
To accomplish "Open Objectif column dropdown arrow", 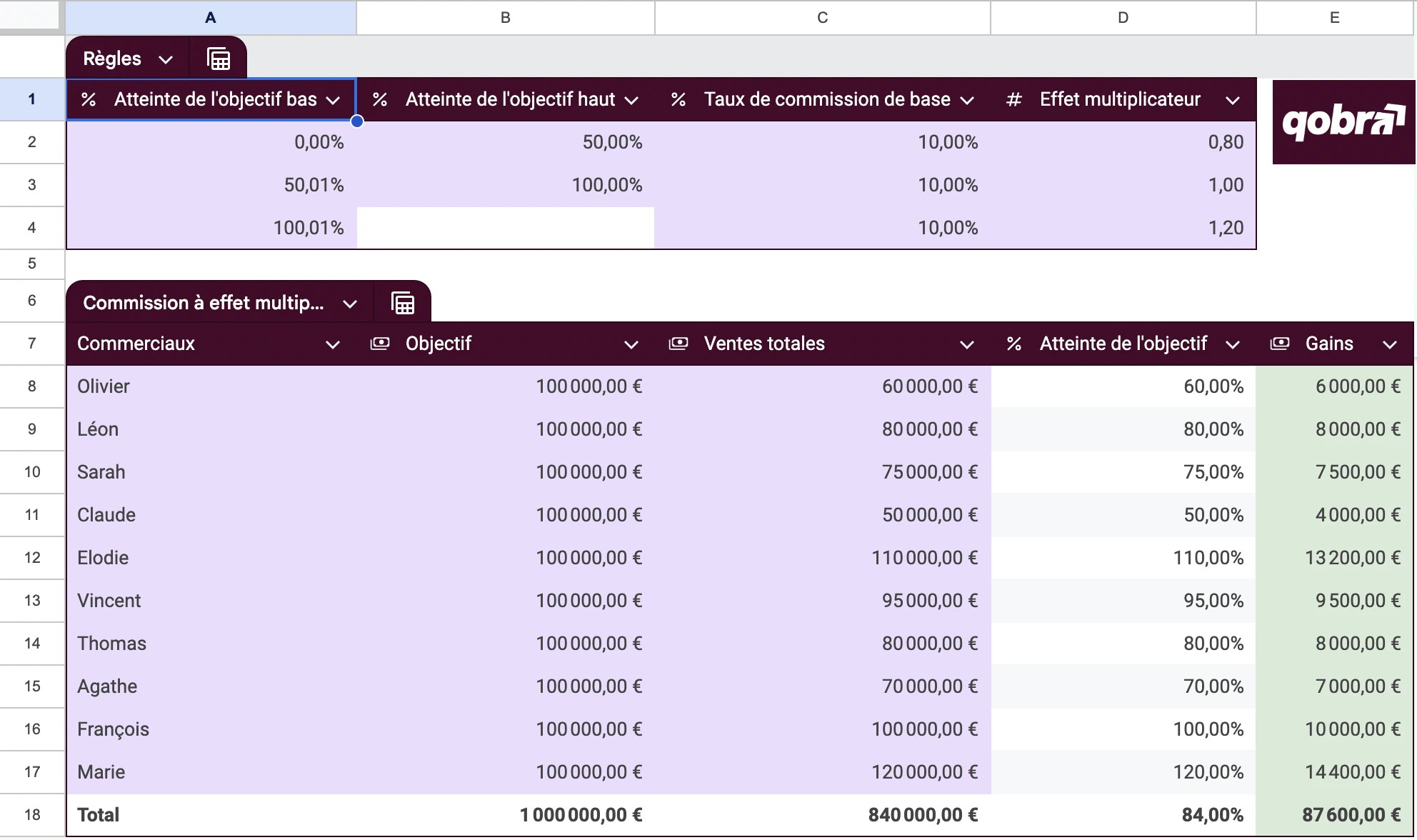I will (631, 344).
